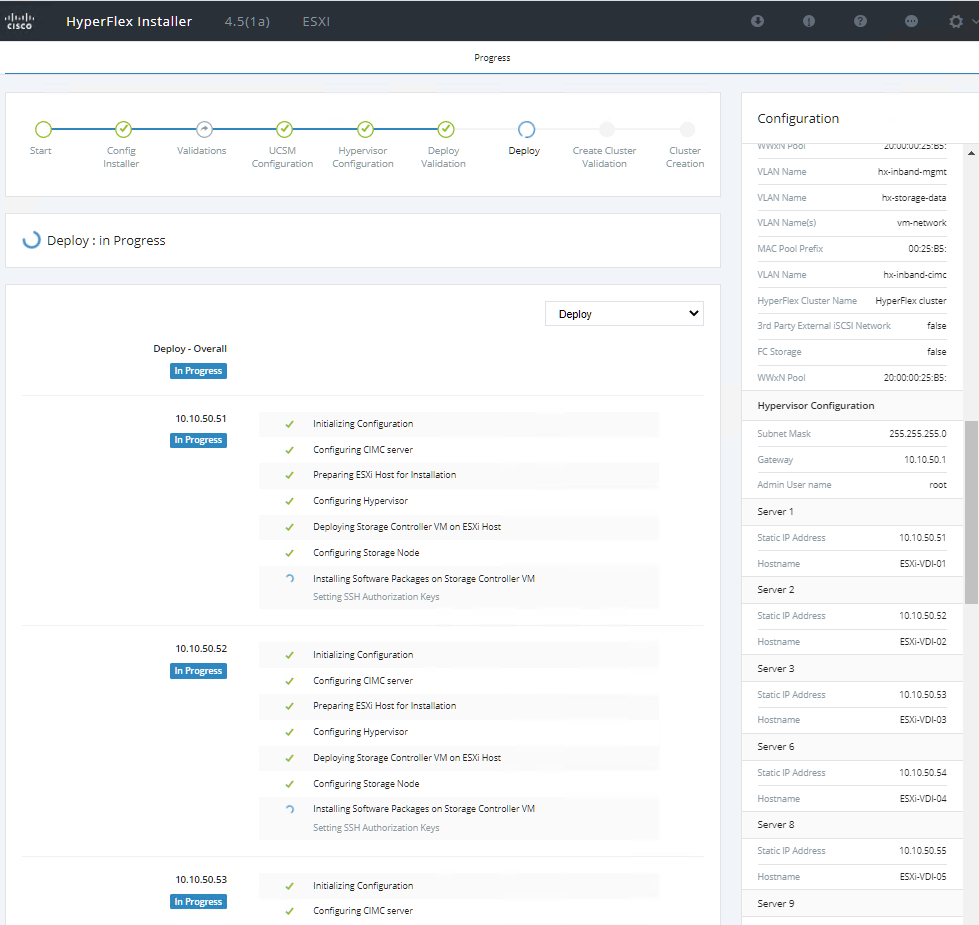Click the In Progress badge for 10.10.50.52
Viewport: 979px width, 925px height.
pyautogui.click(x=199, y=671)
